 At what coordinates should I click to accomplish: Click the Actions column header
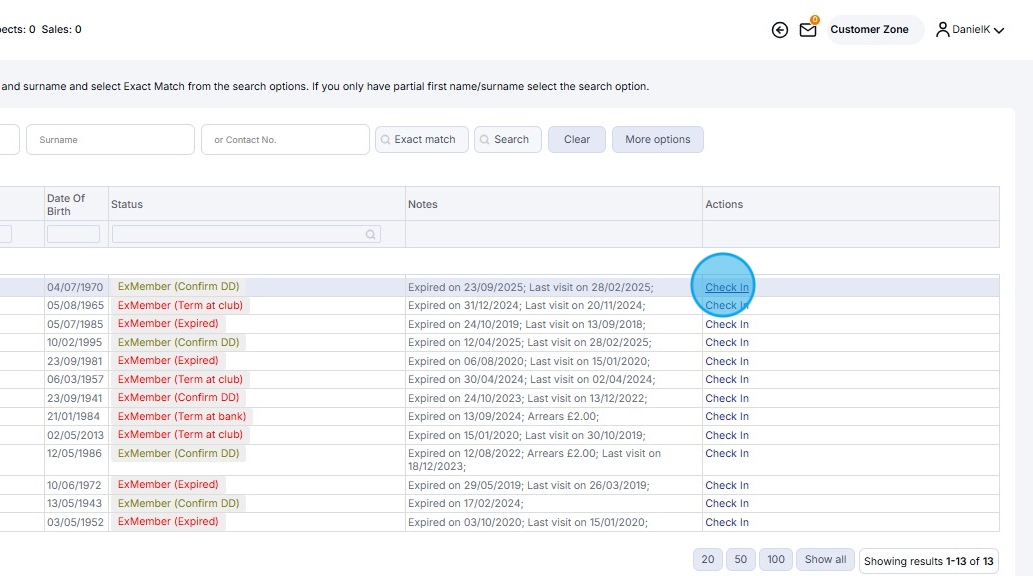tap(723, 204)
